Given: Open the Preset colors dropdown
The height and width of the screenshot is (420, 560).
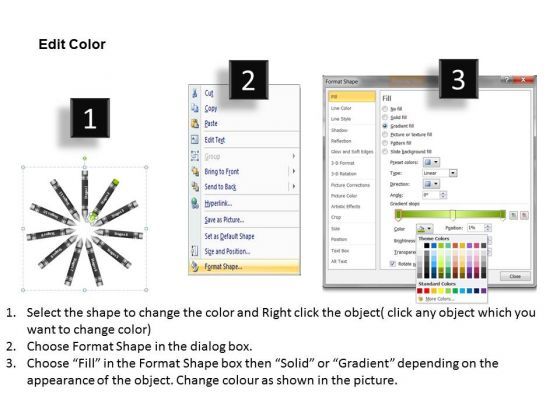Looking at the screenshot, I should point(431,162).
